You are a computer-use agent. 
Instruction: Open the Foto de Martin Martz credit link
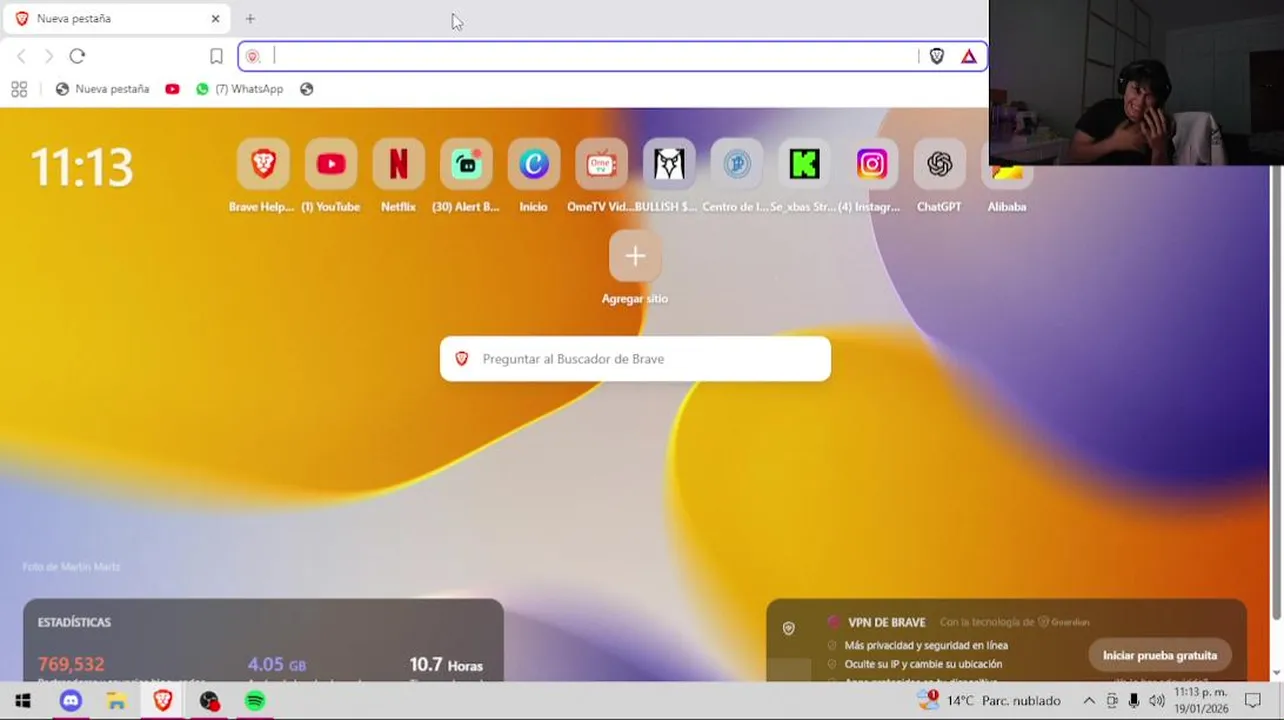[71, 567]
